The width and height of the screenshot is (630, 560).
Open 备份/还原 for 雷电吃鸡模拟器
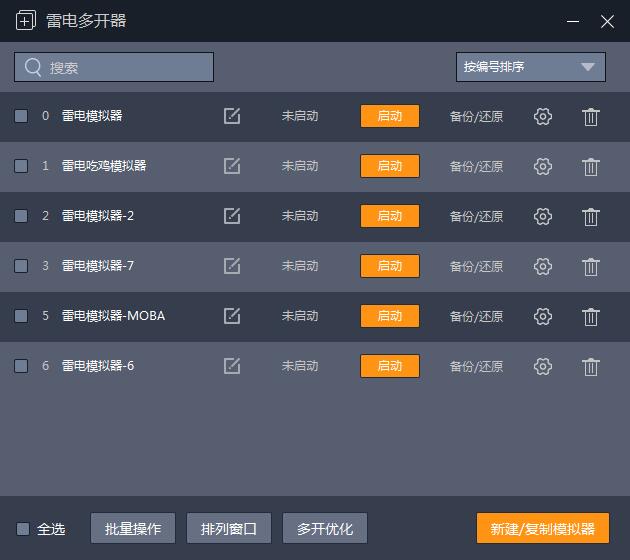(477, 166)
